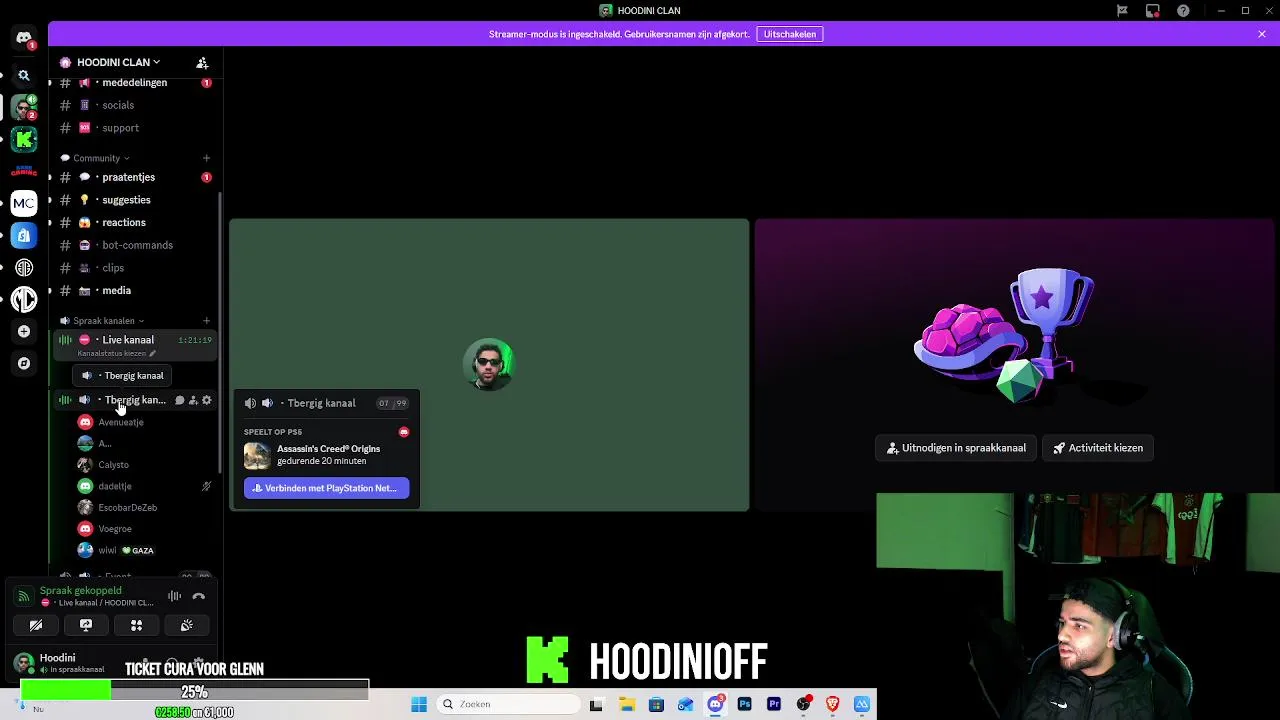Open the mededelingen channel

(135, 82)
